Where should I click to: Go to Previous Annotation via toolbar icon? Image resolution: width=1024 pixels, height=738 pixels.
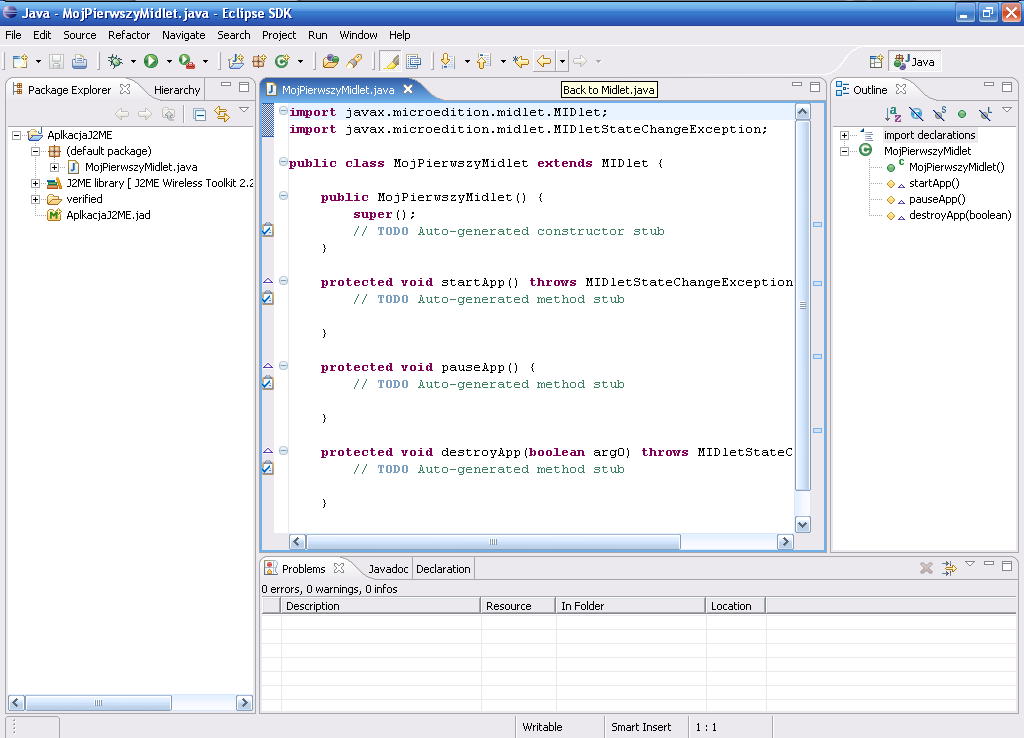coord(483,61)
